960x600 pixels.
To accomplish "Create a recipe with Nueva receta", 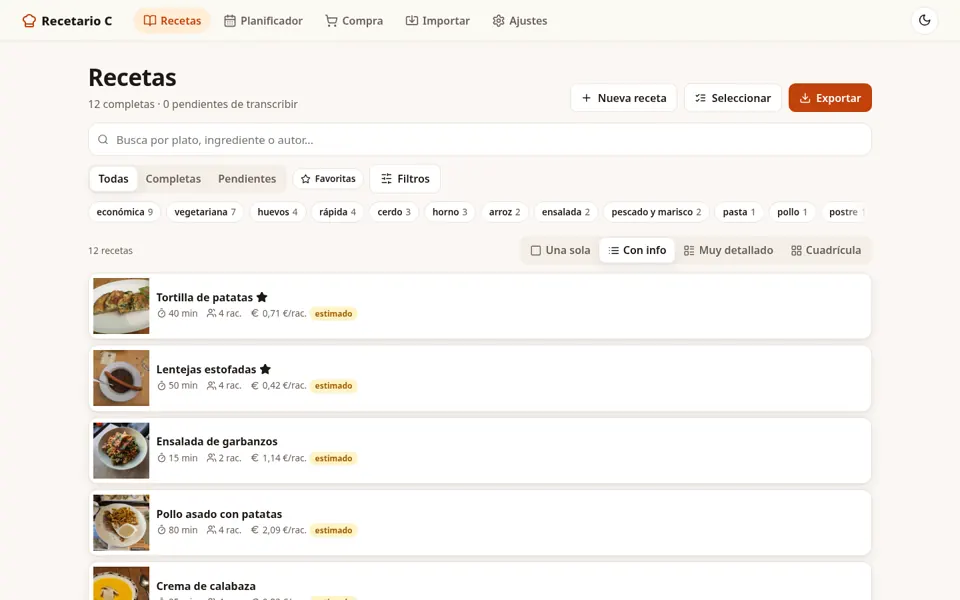I will click(623, 98).
